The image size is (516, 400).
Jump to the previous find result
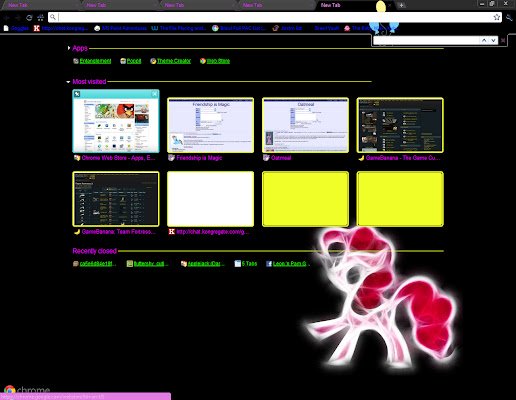tap(484, 40)
